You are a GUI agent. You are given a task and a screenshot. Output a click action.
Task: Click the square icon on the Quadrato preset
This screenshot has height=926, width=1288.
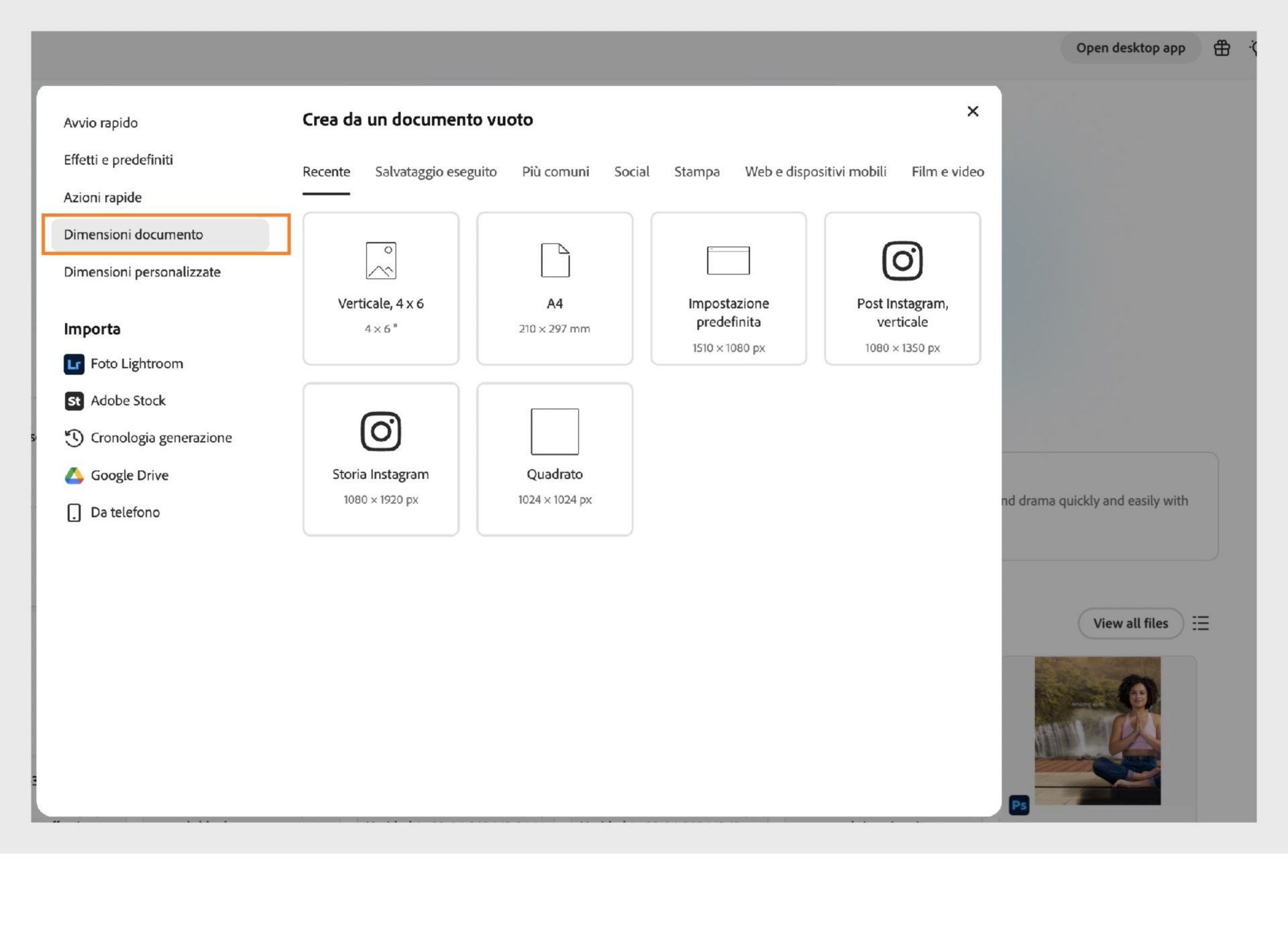(x=555, y=431)
